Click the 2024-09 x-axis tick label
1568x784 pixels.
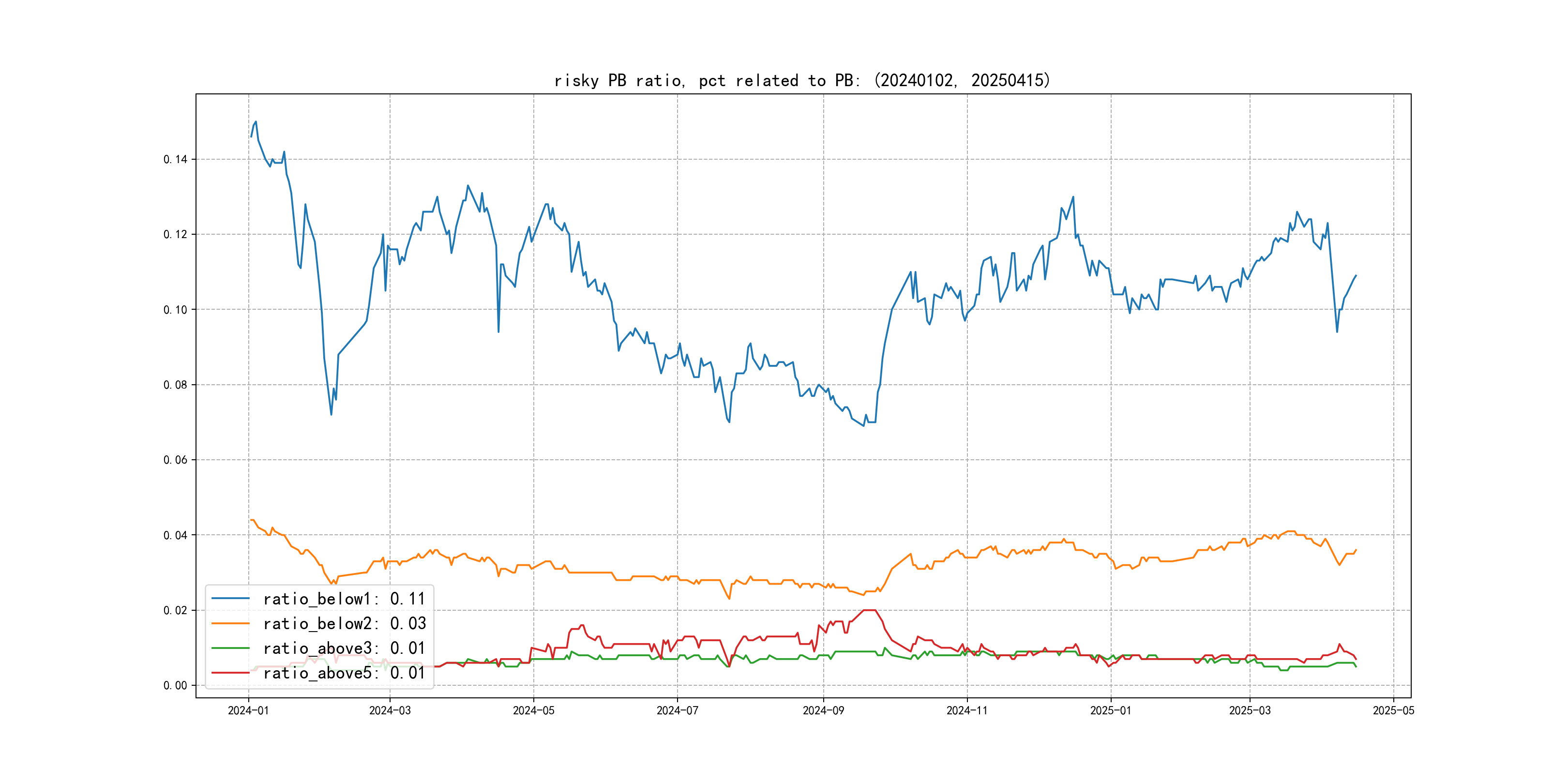(x=823, y=710)
